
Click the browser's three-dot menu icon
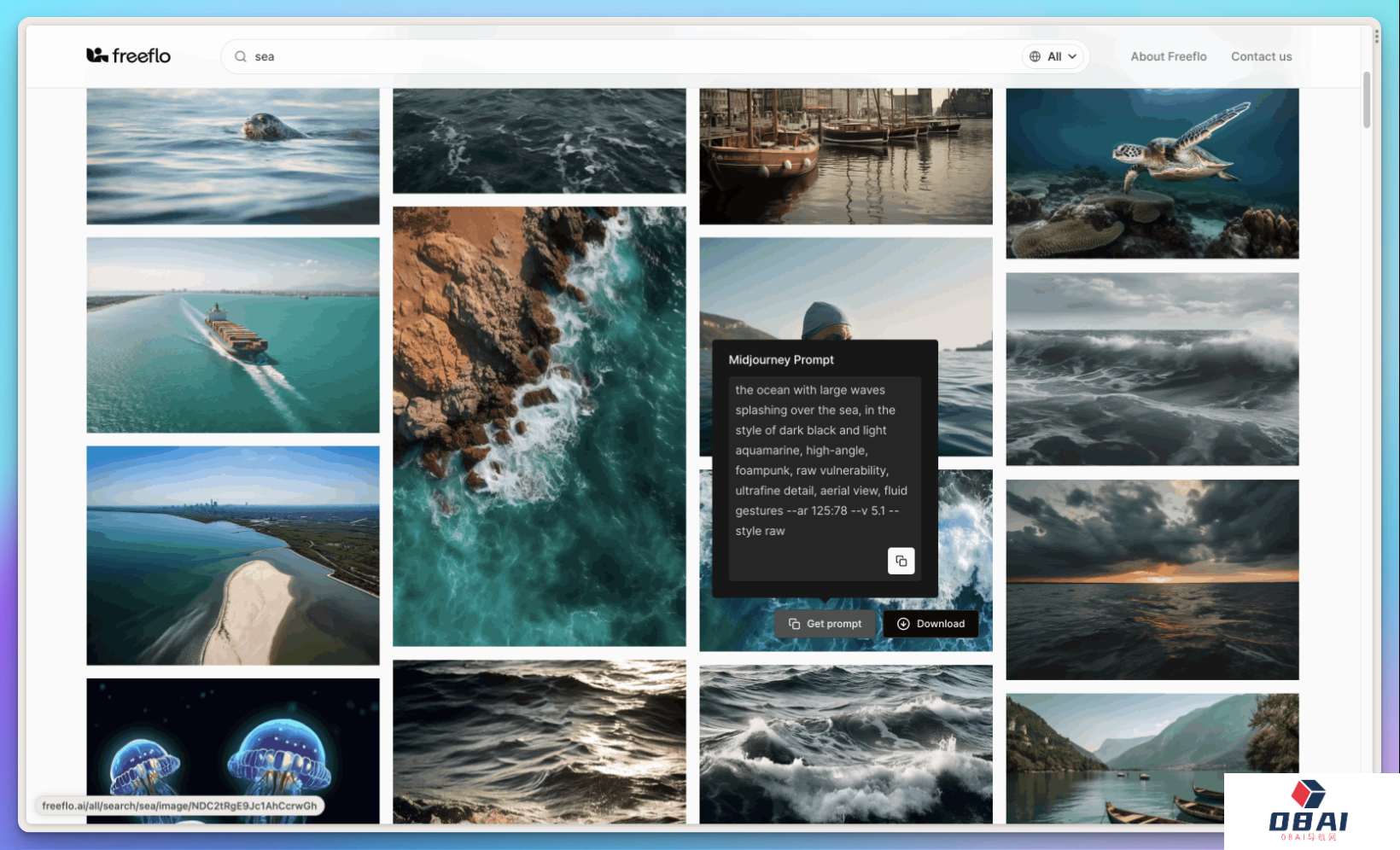1376,37
